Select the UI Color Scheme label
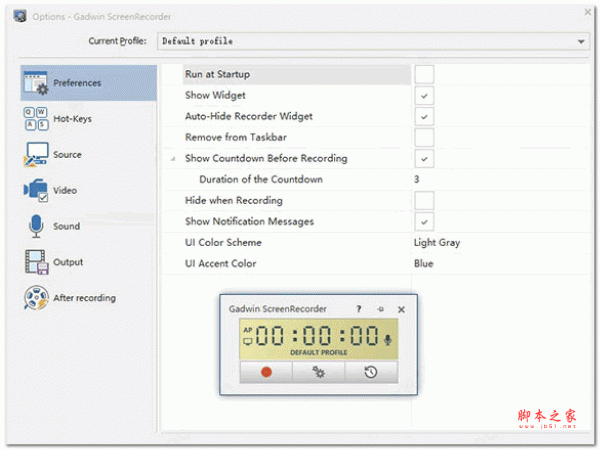 click(223, 243)
